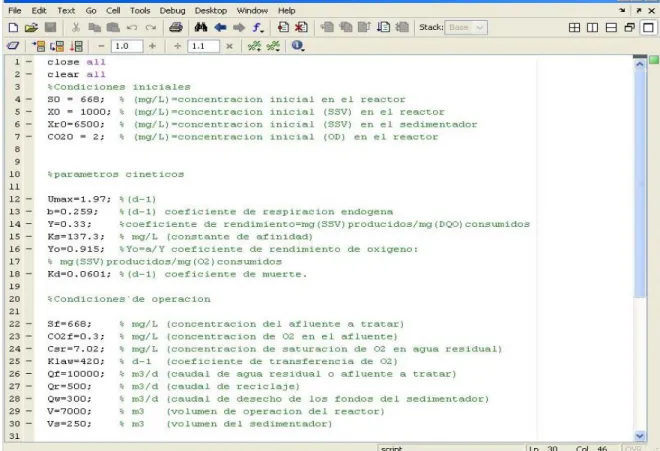Open Find with the binoculars icon

click(201, 28)
